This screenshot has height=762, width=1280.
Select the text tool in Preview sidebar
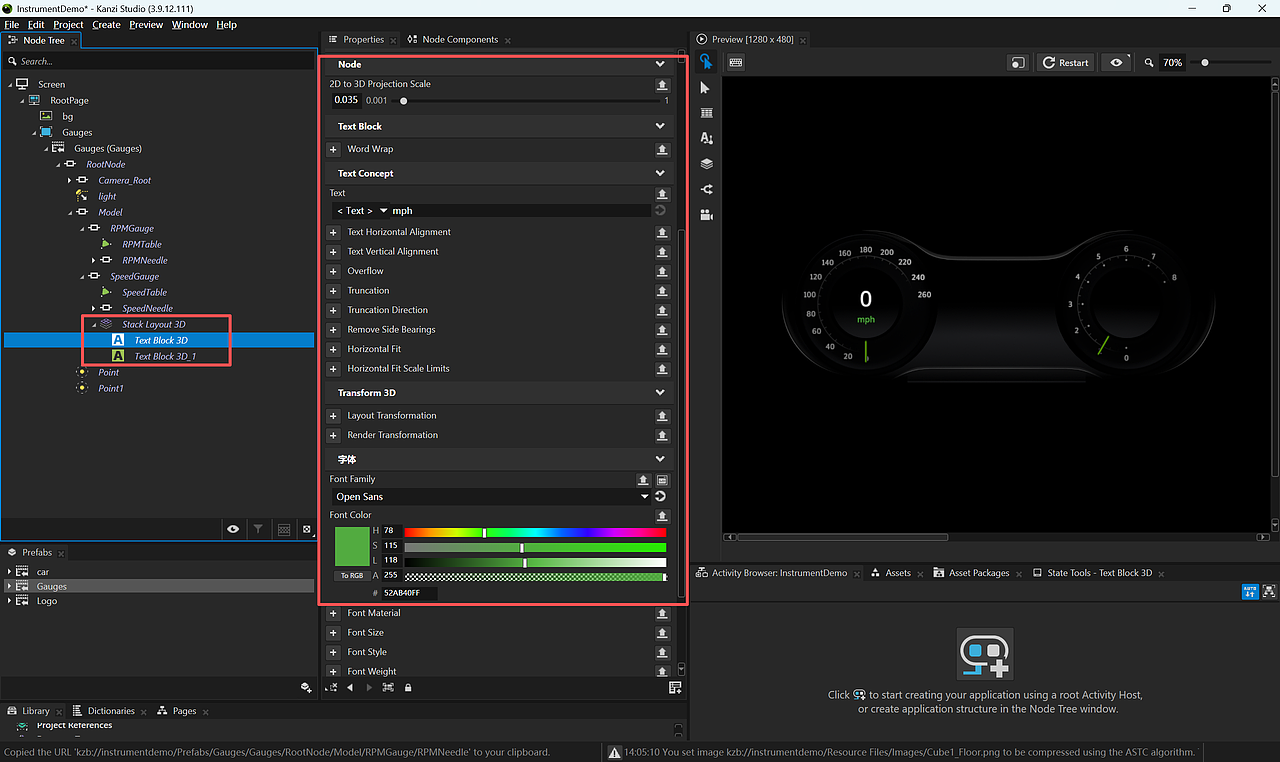pos(706,138)
